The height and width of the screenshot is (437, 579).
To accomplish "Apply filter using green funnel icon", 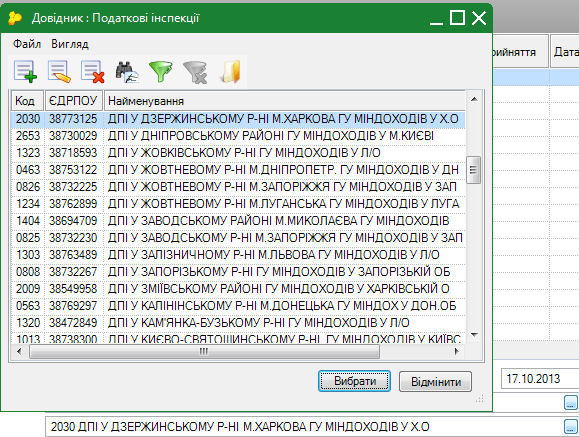I will (x=161, y=71).
